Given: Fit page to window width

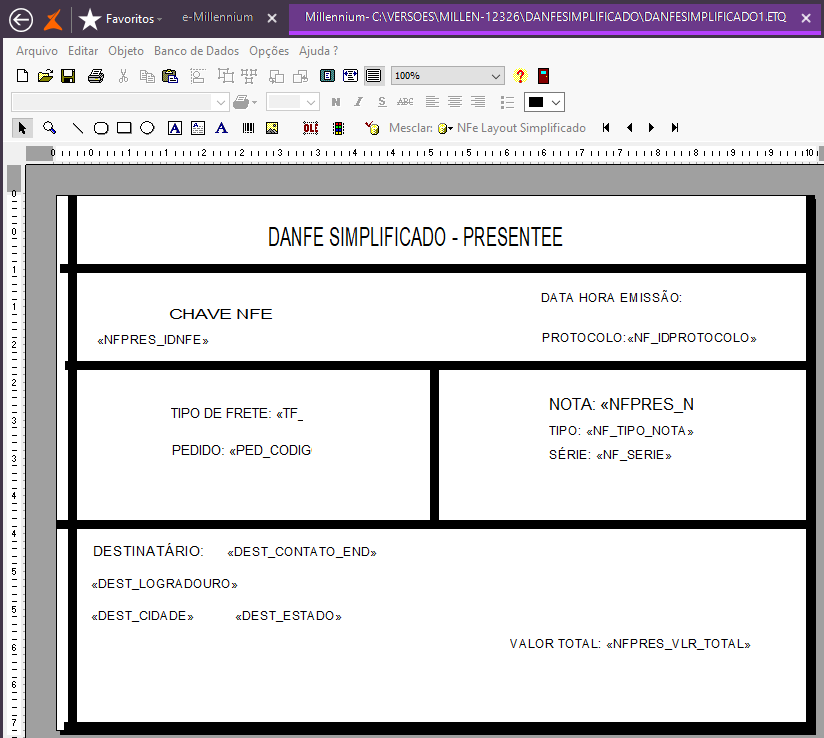Looking at the screenshot, I should [350, 76].
